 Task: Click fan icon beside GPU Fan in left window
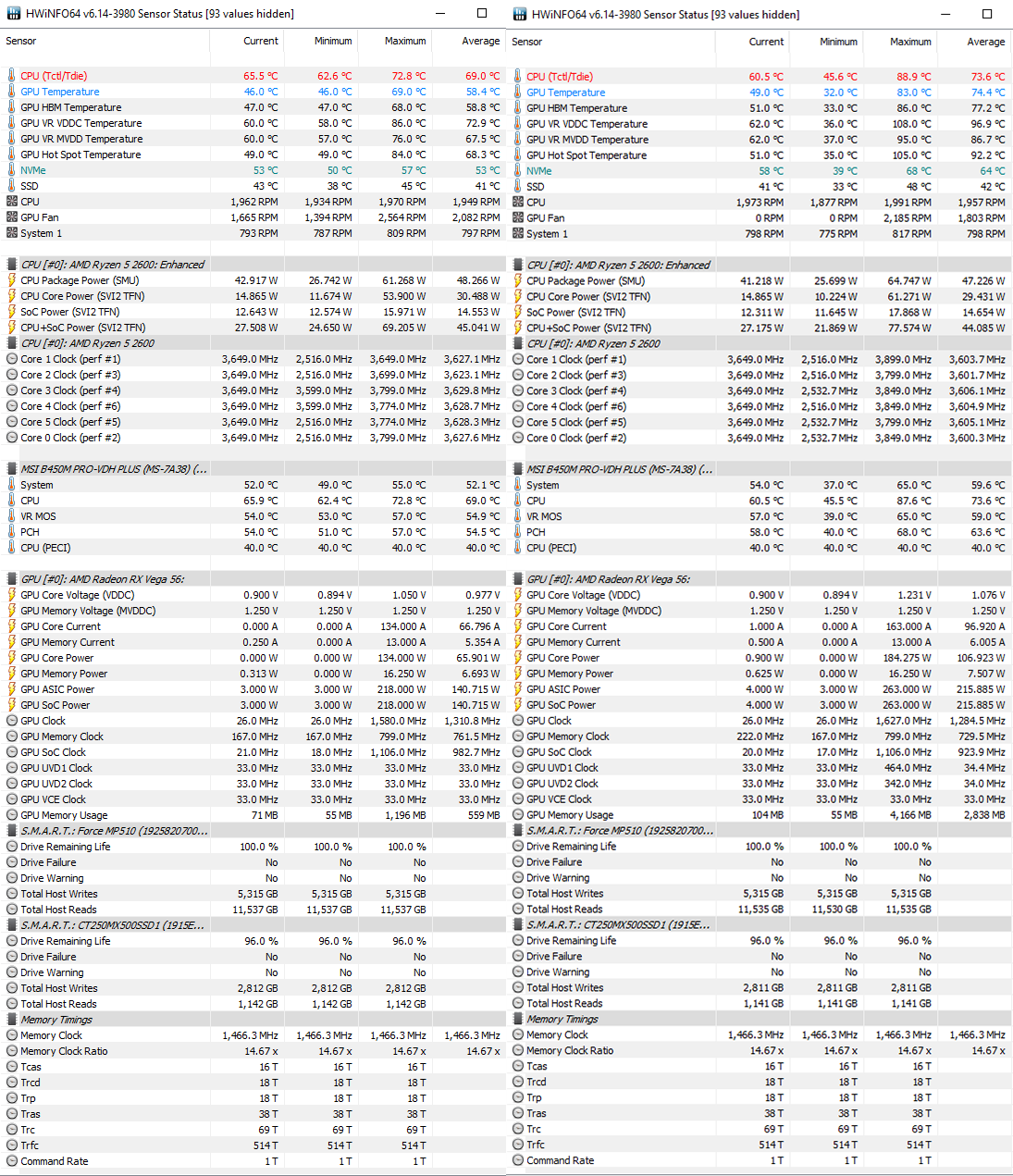click(x=12, y=217)
